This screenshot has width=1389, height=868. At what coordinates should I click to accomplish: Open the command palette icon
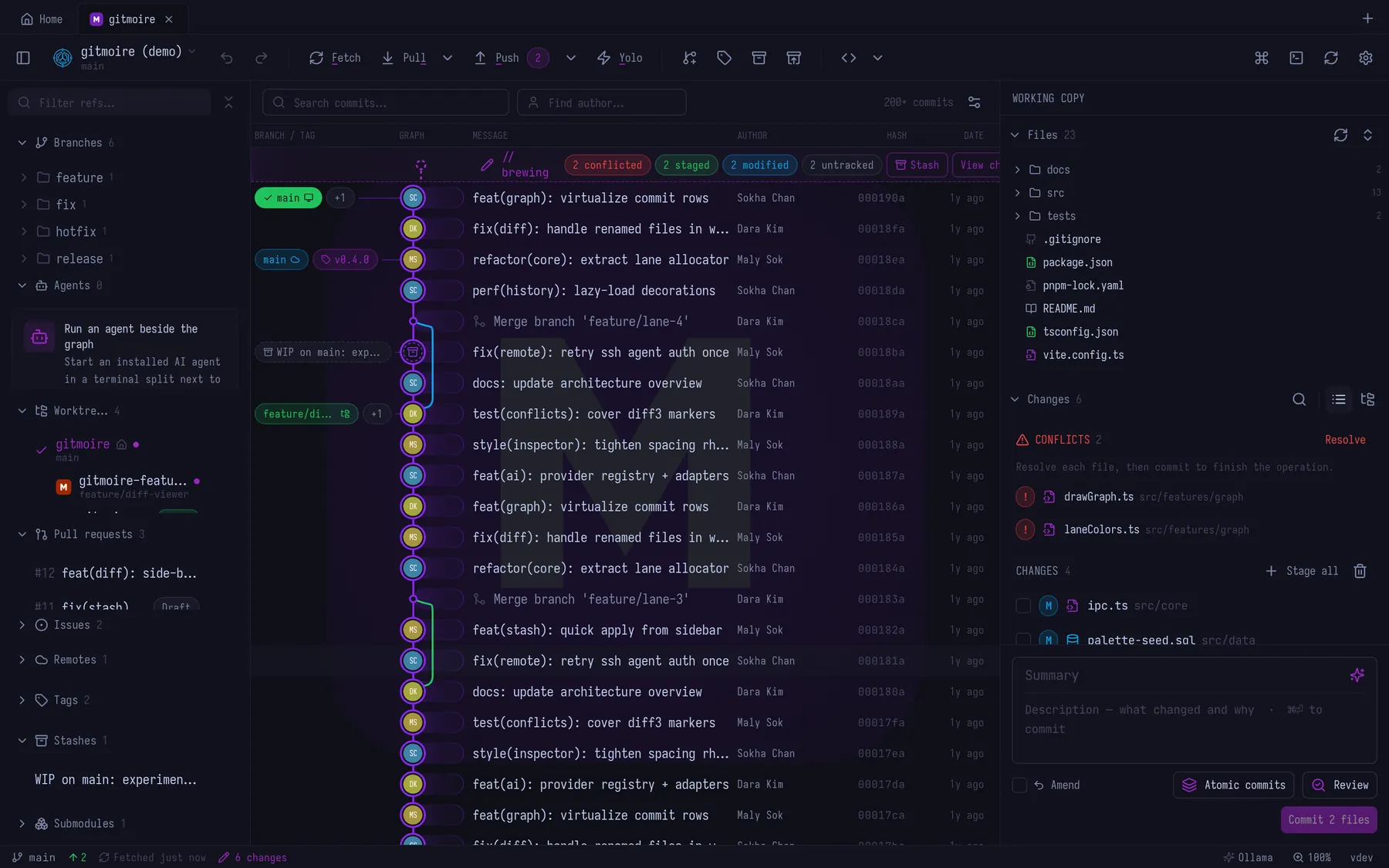coord(1262,58)
